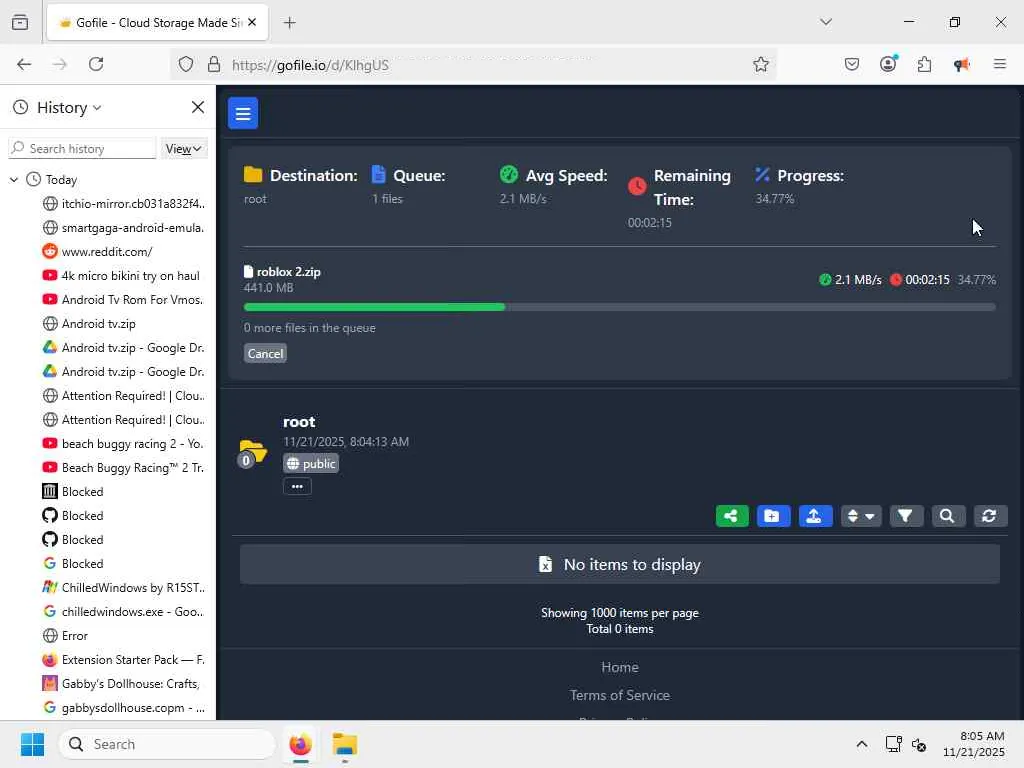Click the tracking protection shield icon

tap(186, 65)
